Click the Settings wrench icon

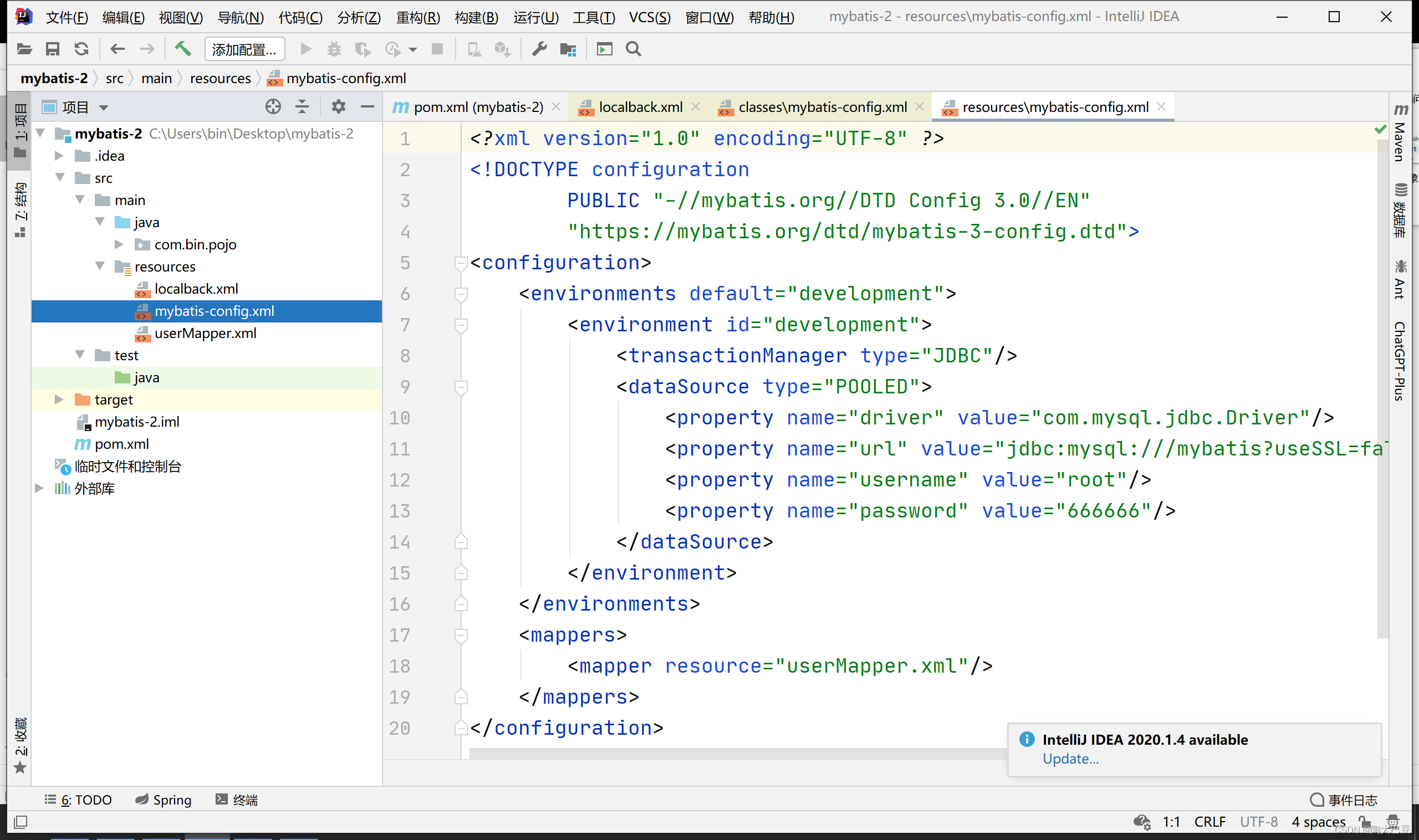click(539, 49)
